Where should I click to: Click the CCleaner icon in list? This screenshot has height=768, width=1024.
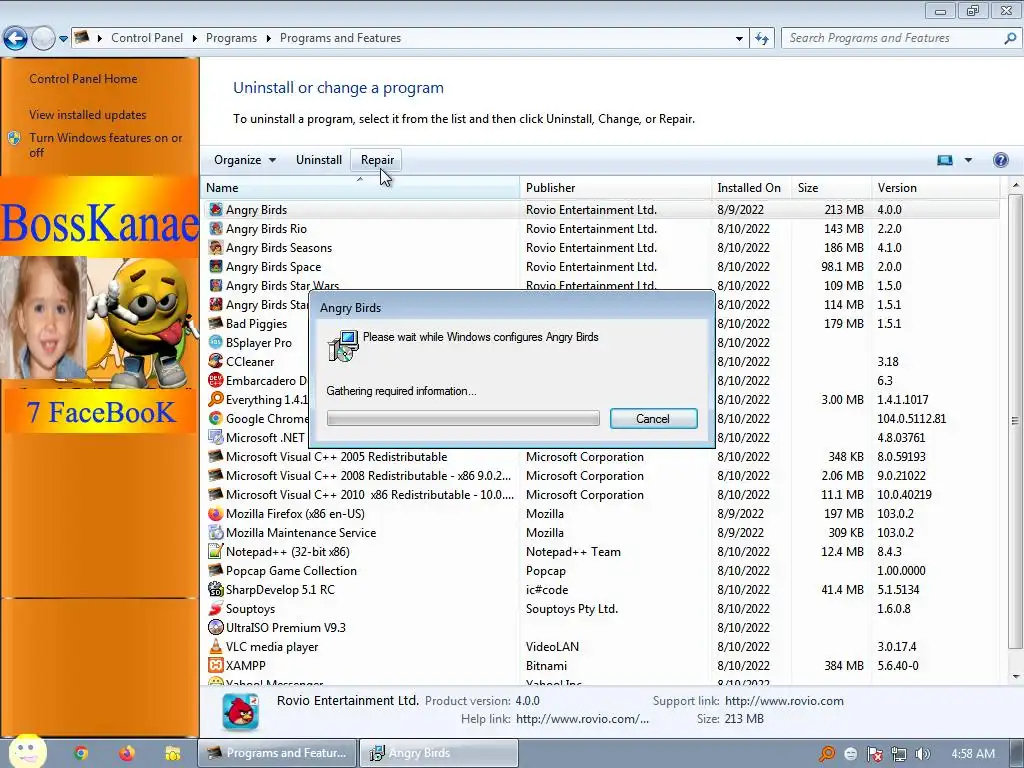[216, 361]
